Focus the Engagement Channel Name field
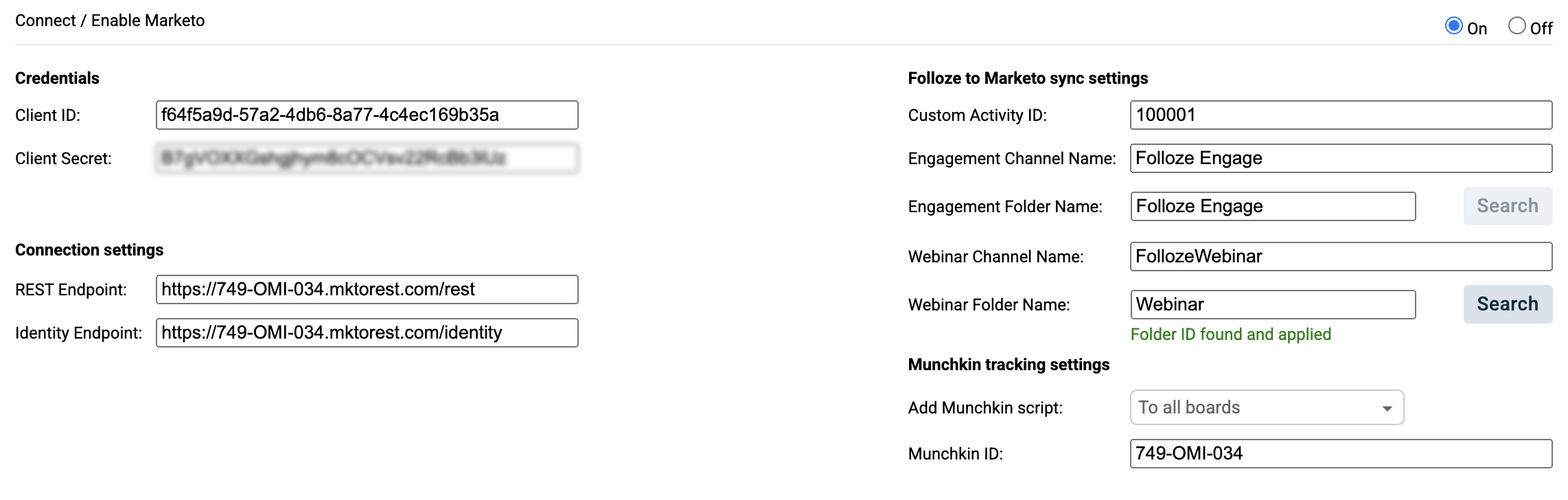 coord(1340,158)
